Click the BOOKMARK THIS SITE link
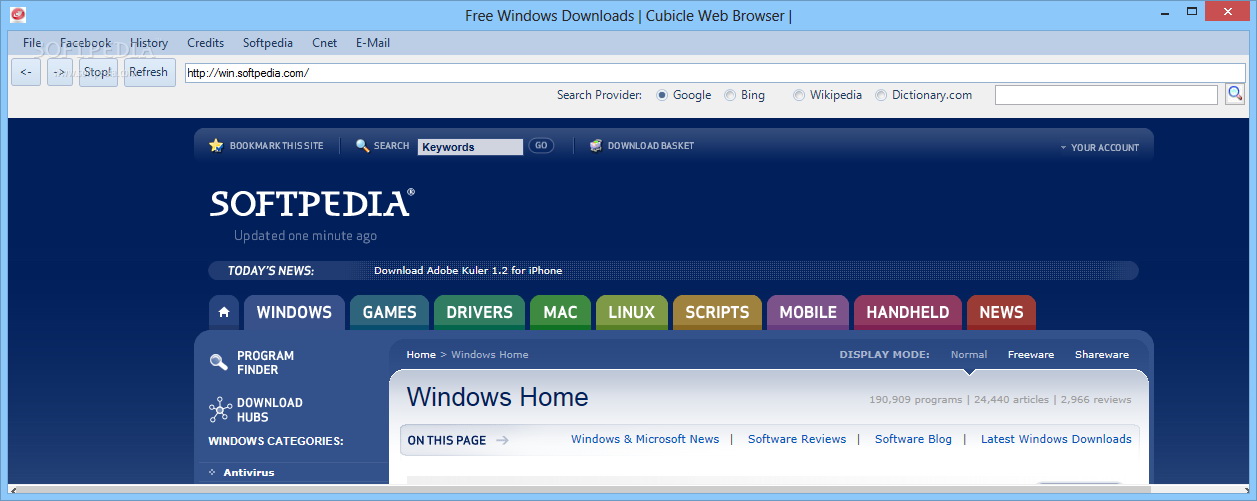 tap(277, 146)
